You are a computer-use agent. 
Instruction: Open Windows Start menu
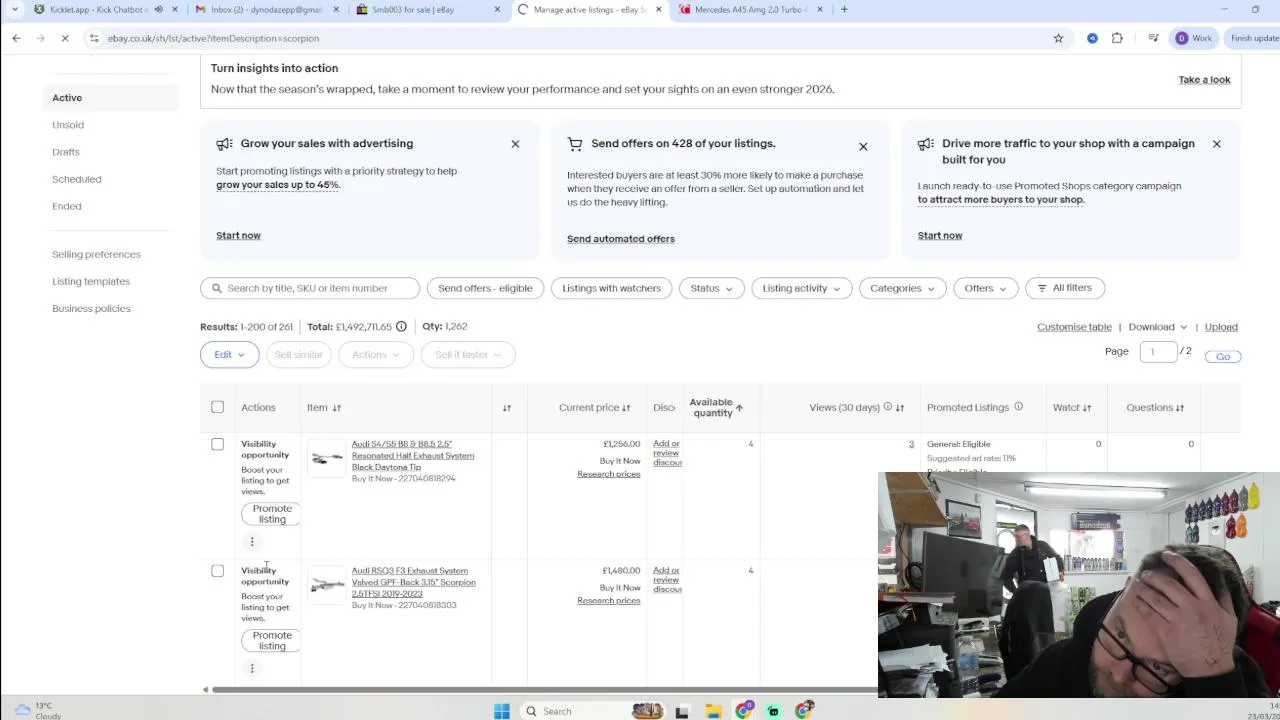pos(502,711)
